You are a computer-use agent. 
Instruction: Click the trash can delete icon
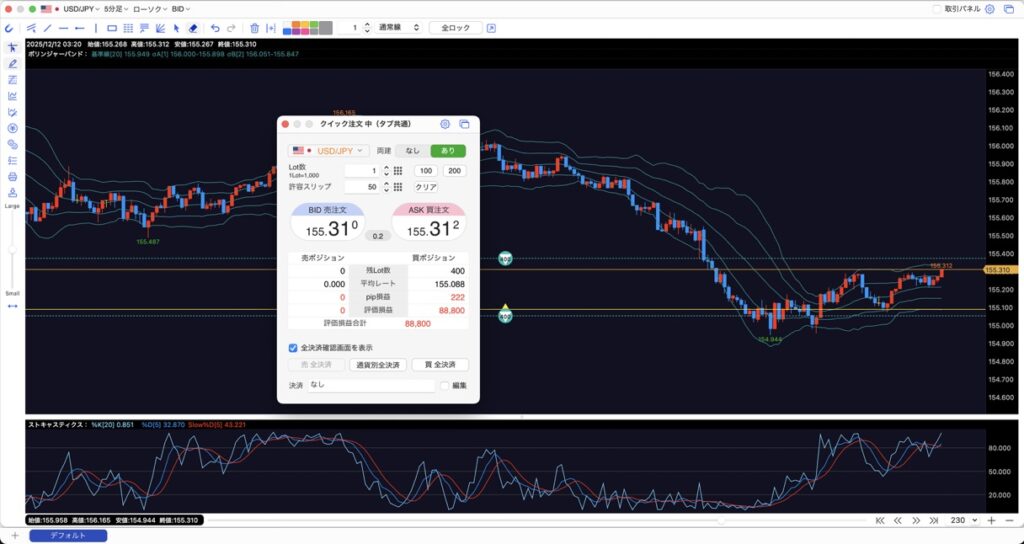[x=254, y=28]
